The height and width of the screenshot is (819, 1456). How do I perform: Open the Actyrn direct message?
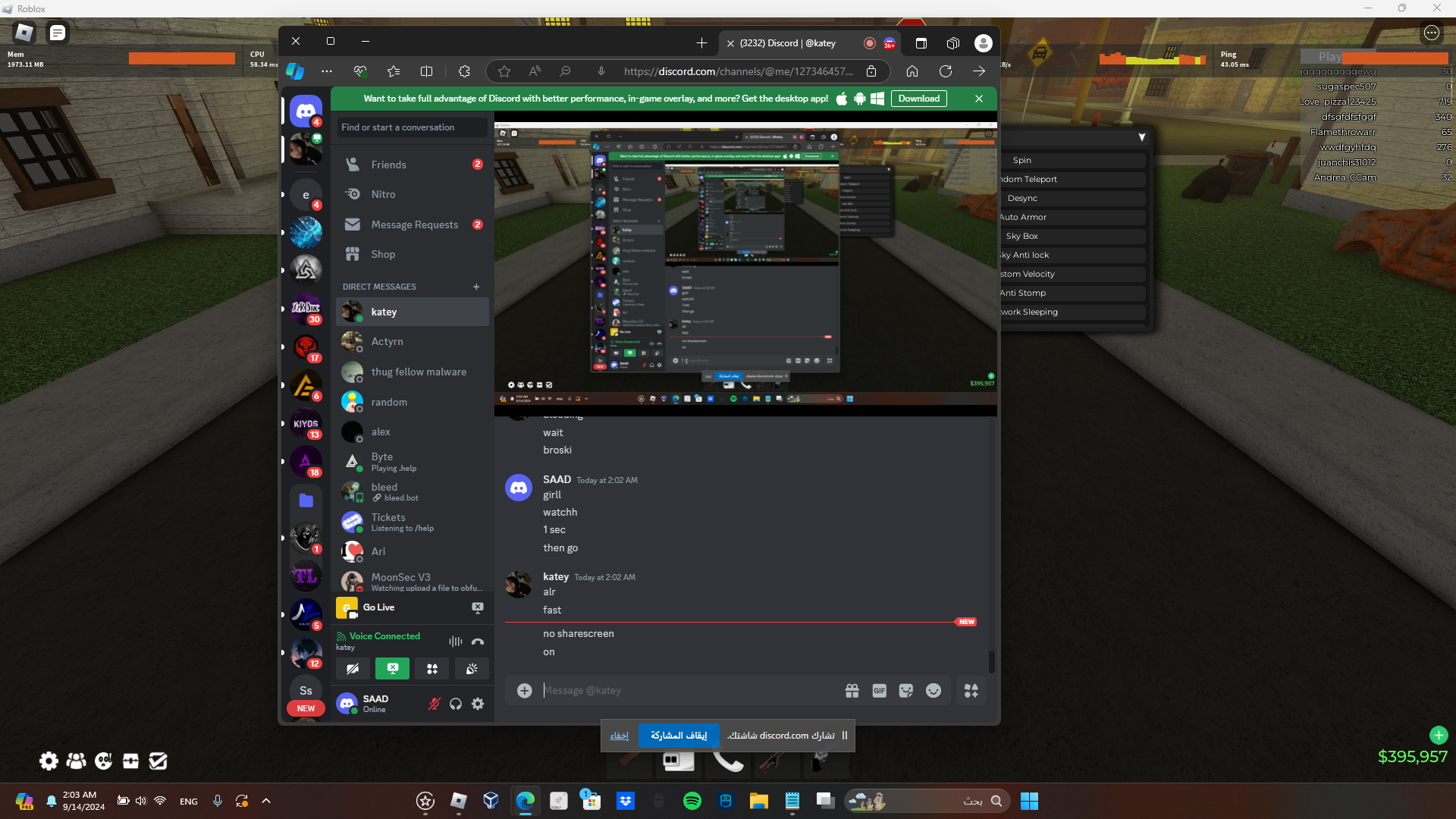413,342
